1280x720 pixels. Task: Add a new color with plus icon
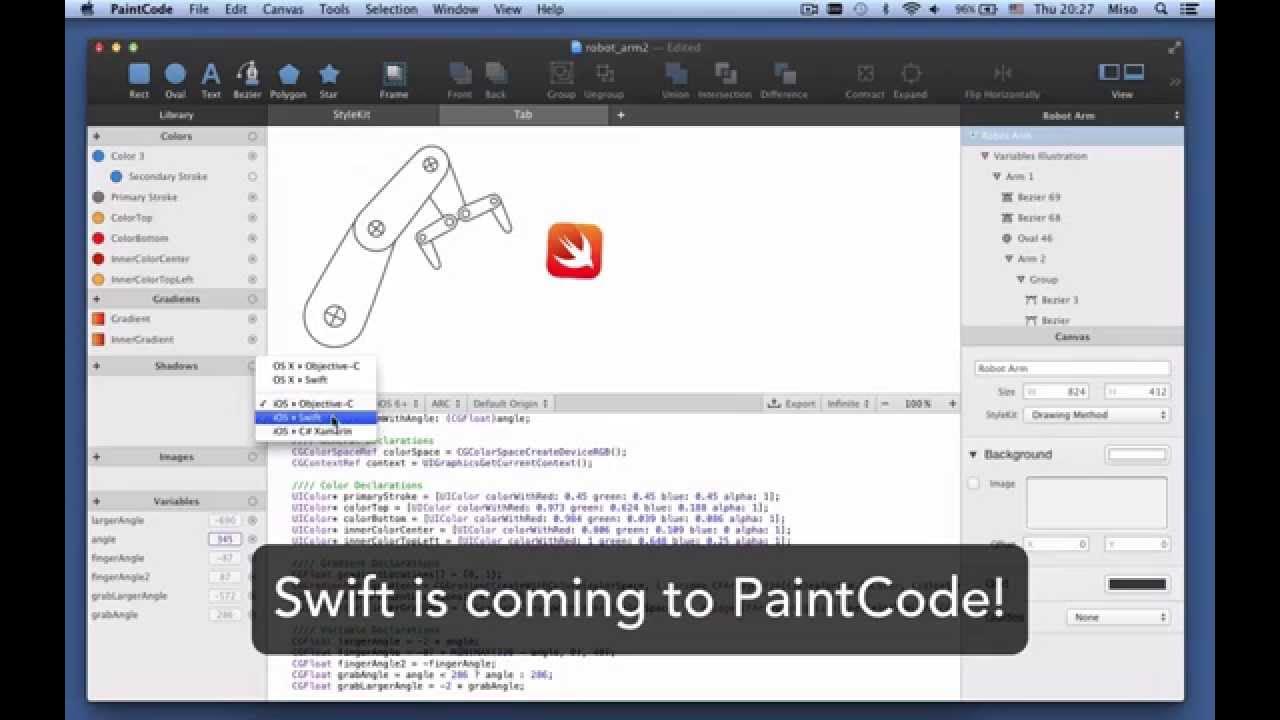point(97,136)
